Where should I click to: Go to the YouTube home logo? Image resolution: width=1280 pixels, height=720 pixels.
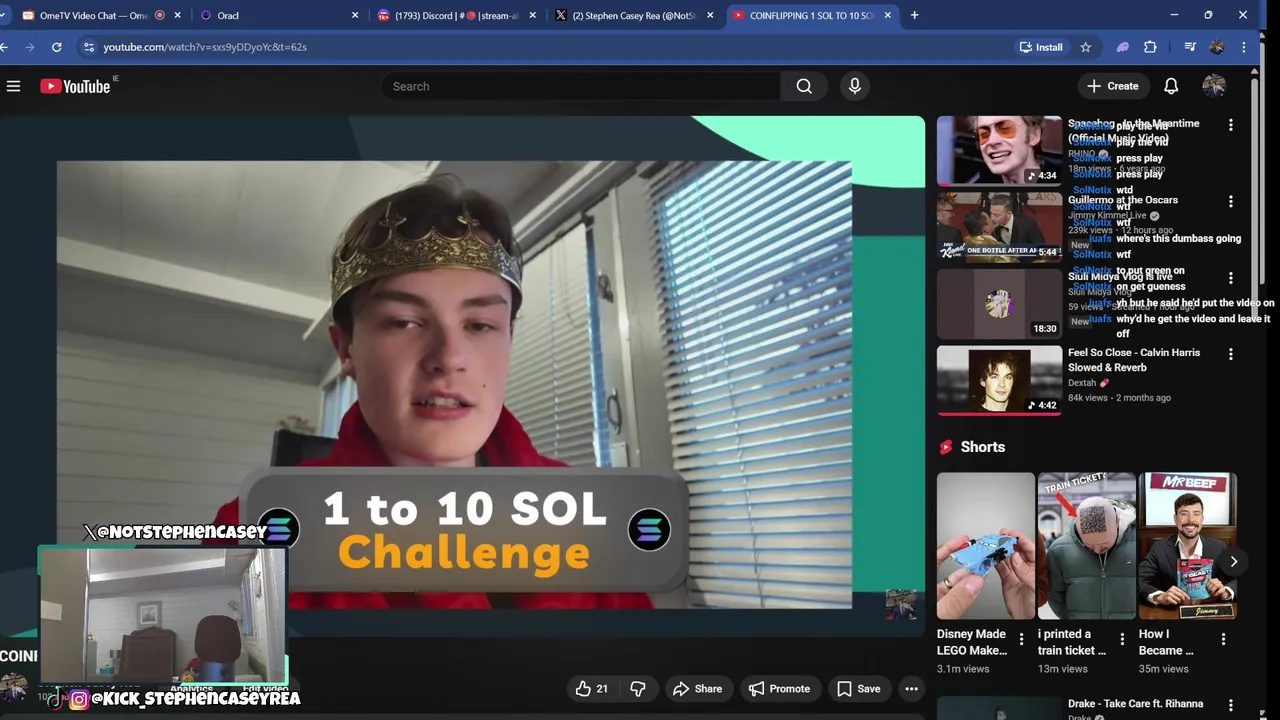point(75,86)
